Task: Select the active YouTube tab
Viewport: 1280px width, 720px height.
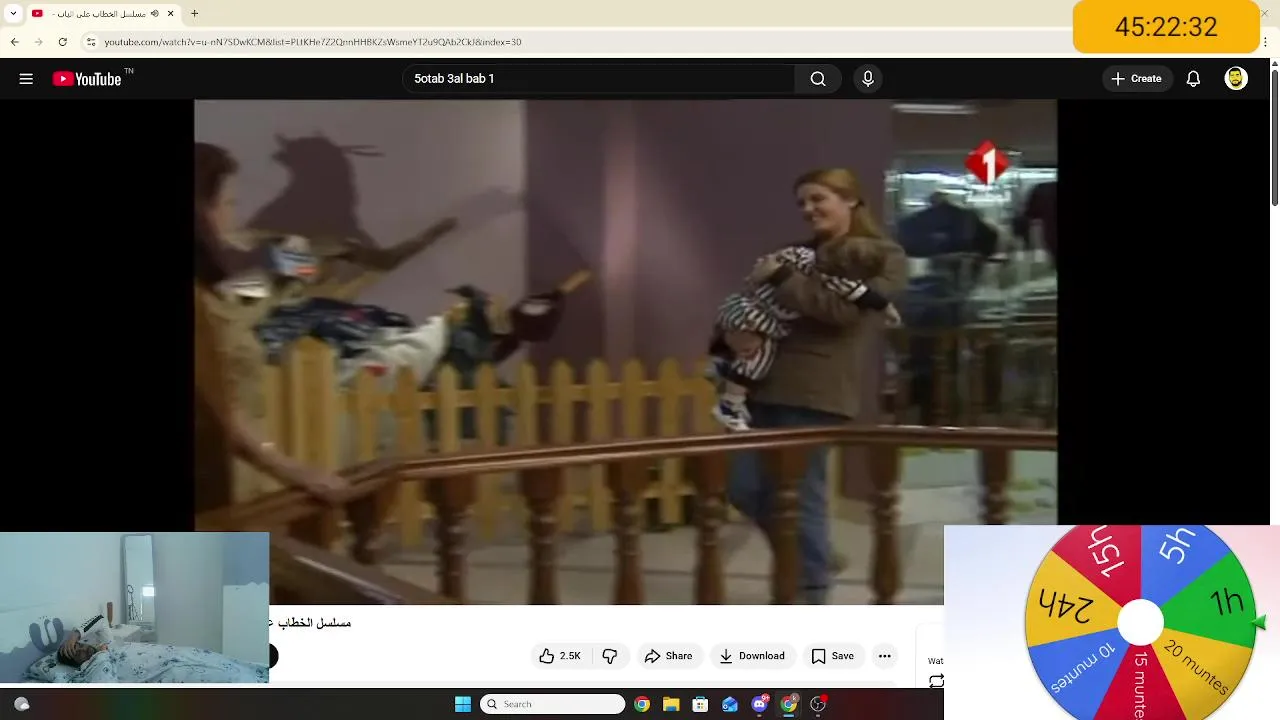Action: 103,14
